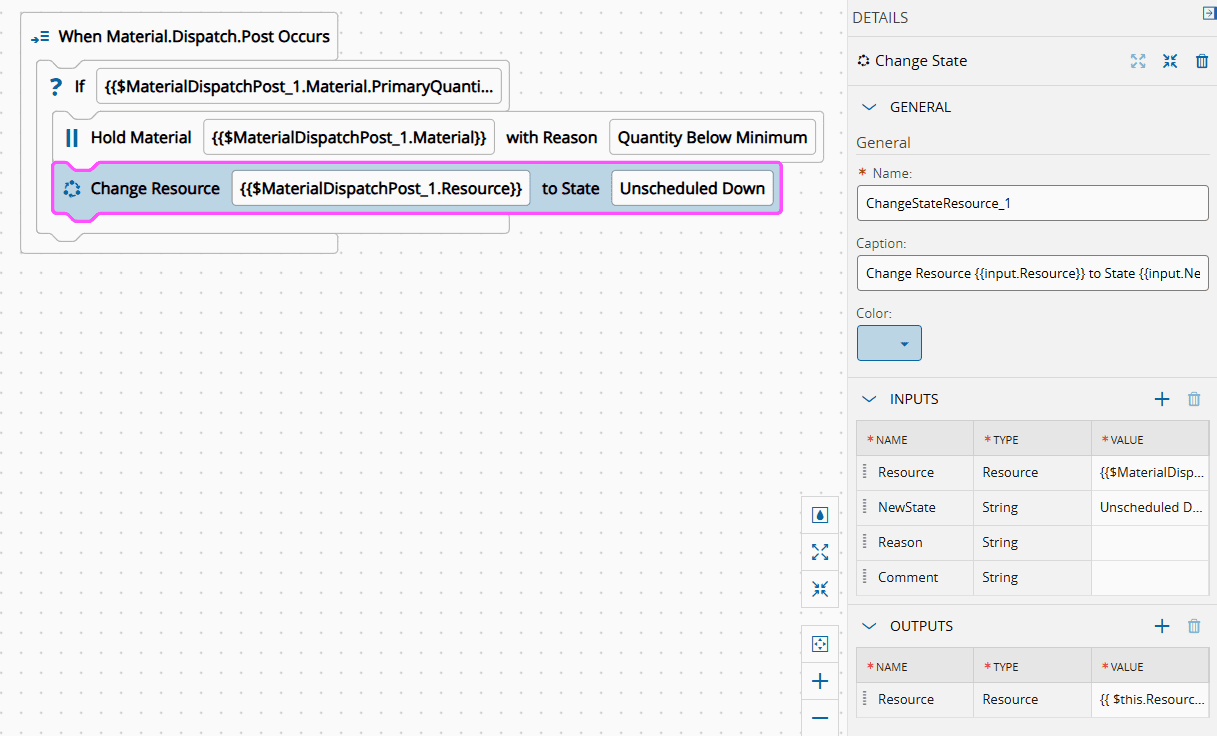Screen dimensions: 1217x736
Task: Click collapse-all icon in Change State header
Action: point(1170,61)
